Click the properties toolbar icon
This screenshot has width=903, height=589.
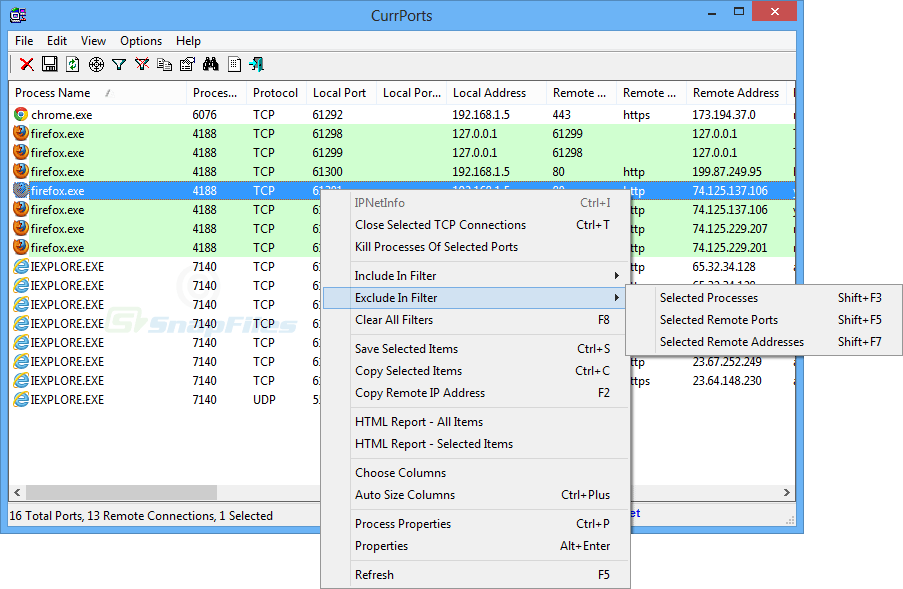point(187,64)
